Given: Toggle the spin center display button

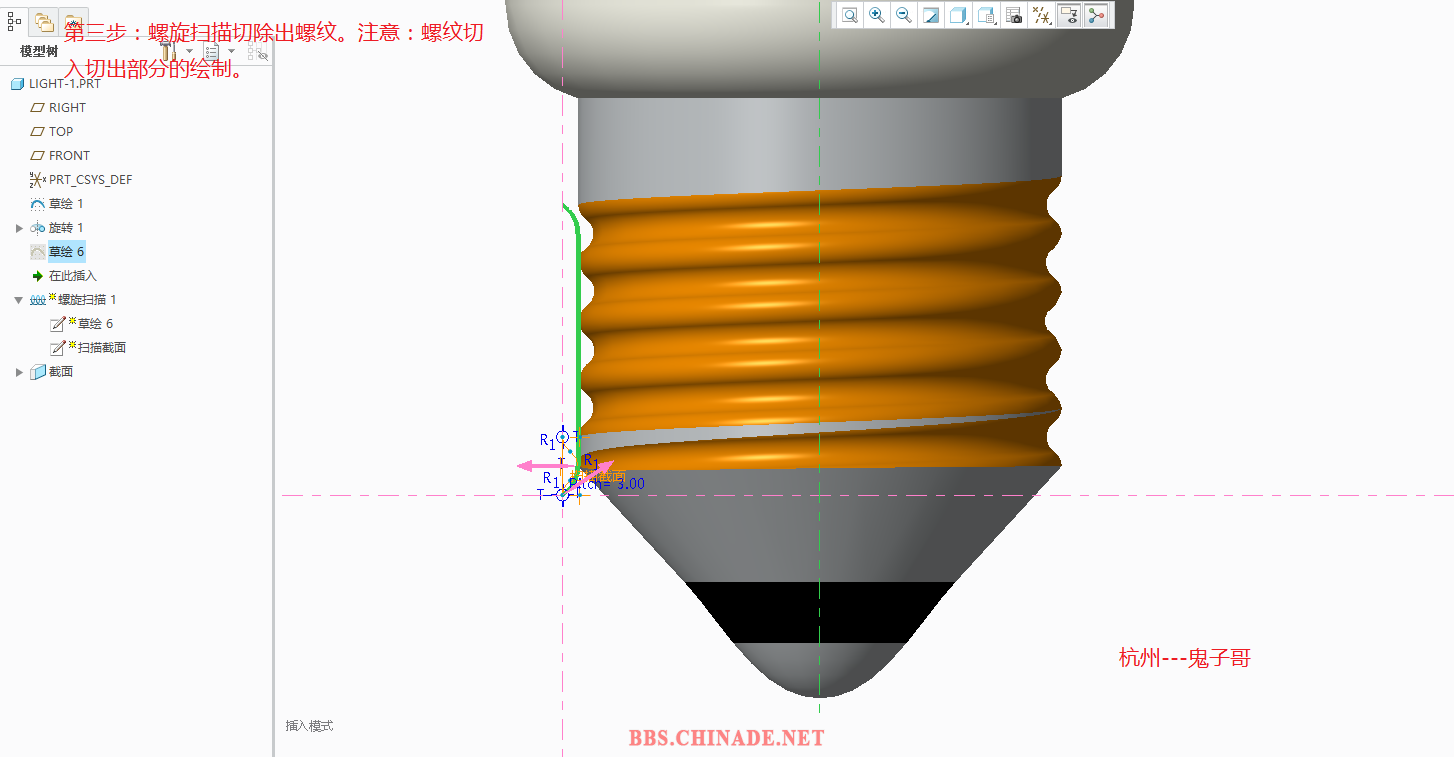Looking at the screenshot, I should (1097, 15).
